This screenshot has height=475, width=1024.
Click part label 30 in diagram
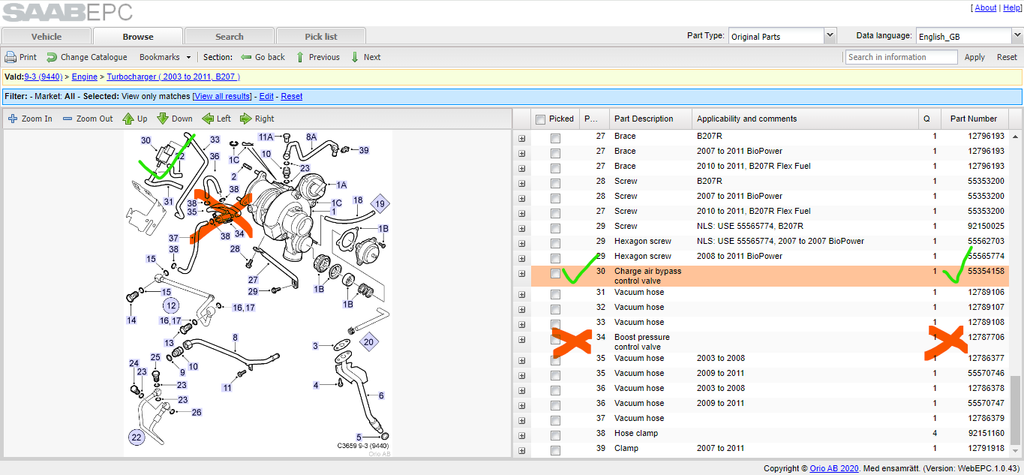(146, 140)
